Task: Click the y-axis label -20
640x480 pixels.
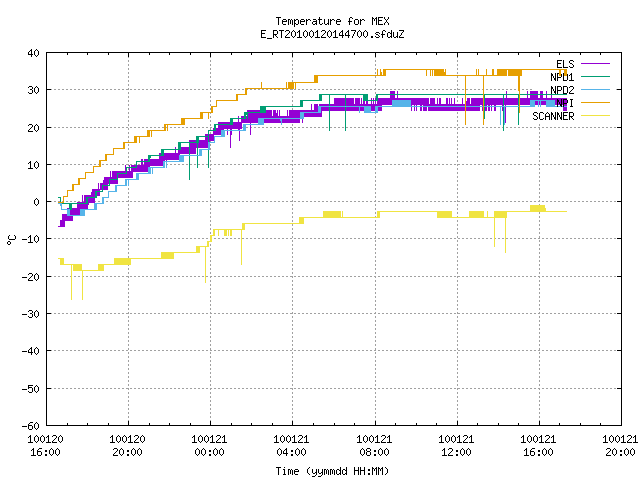Action: click(31, 277)
